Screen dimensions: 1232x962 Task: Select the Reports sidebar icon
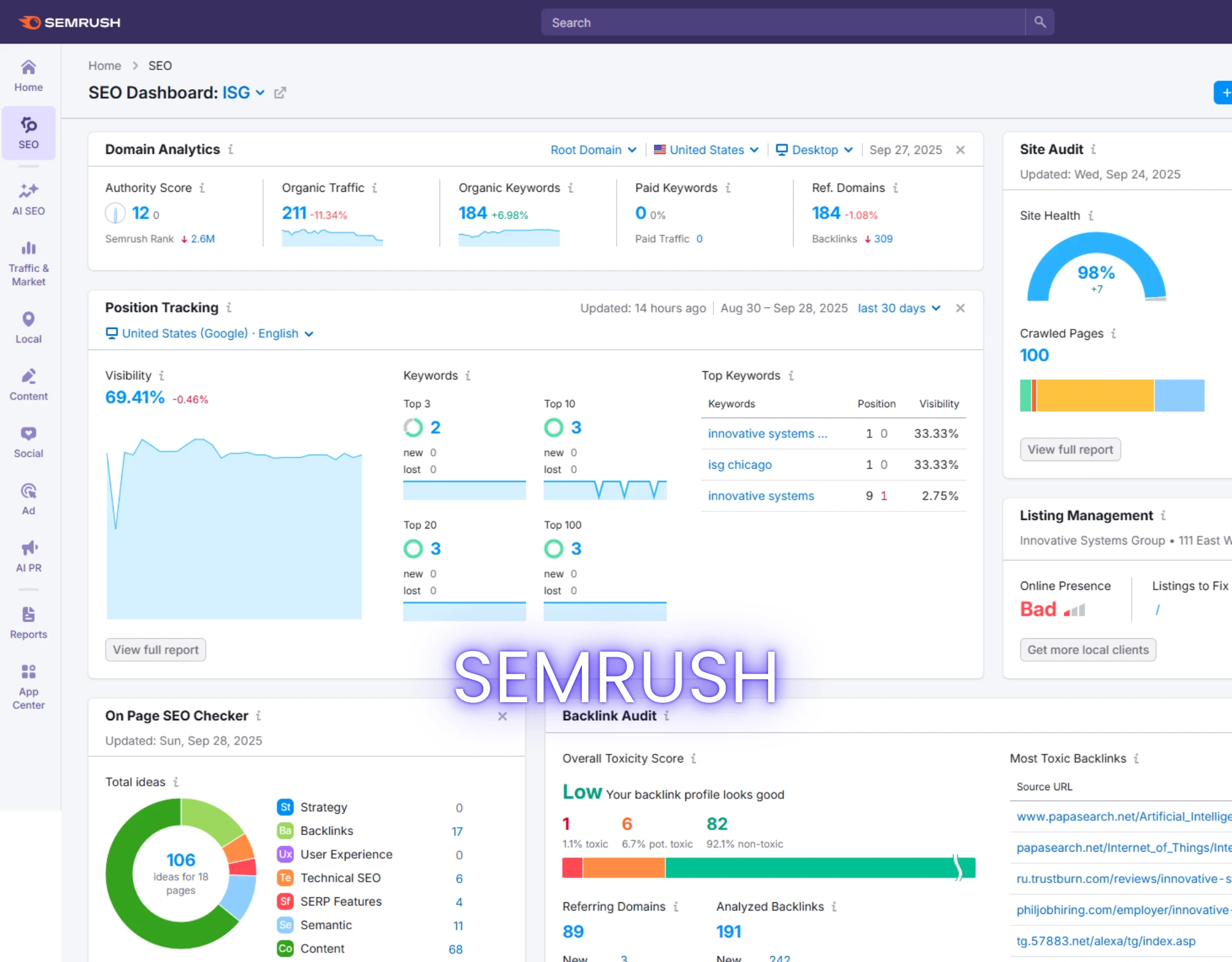[x=28, y=621]
